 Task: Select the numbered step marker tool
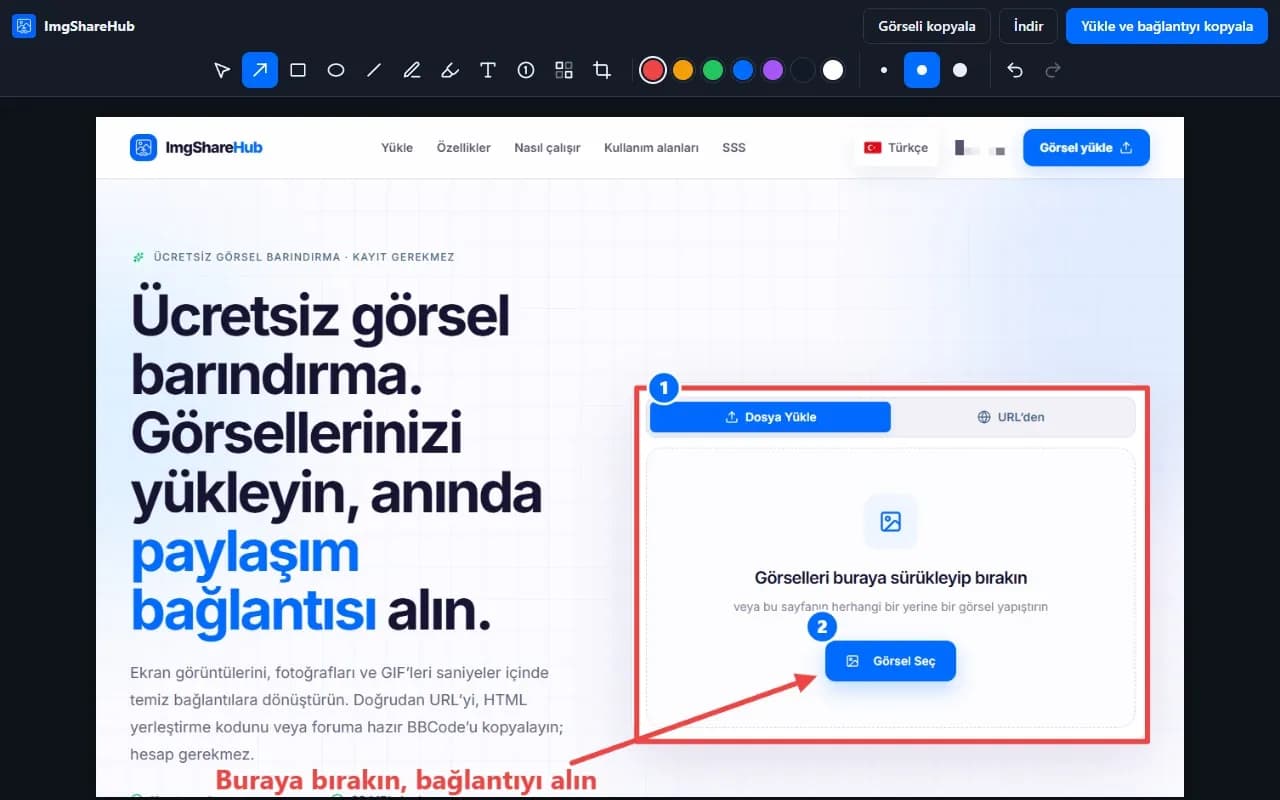click(526, 70)
